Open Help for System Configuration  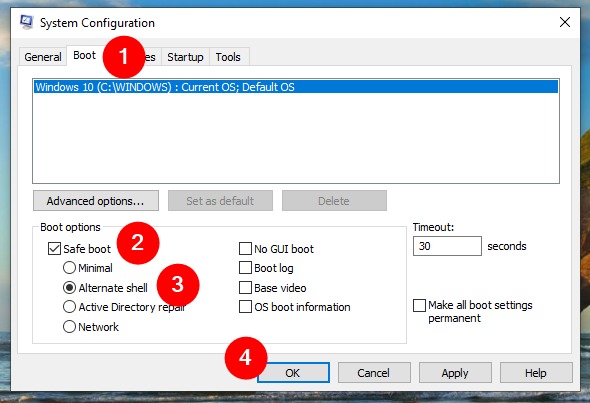pyautogui.click(x=536, y=373)
